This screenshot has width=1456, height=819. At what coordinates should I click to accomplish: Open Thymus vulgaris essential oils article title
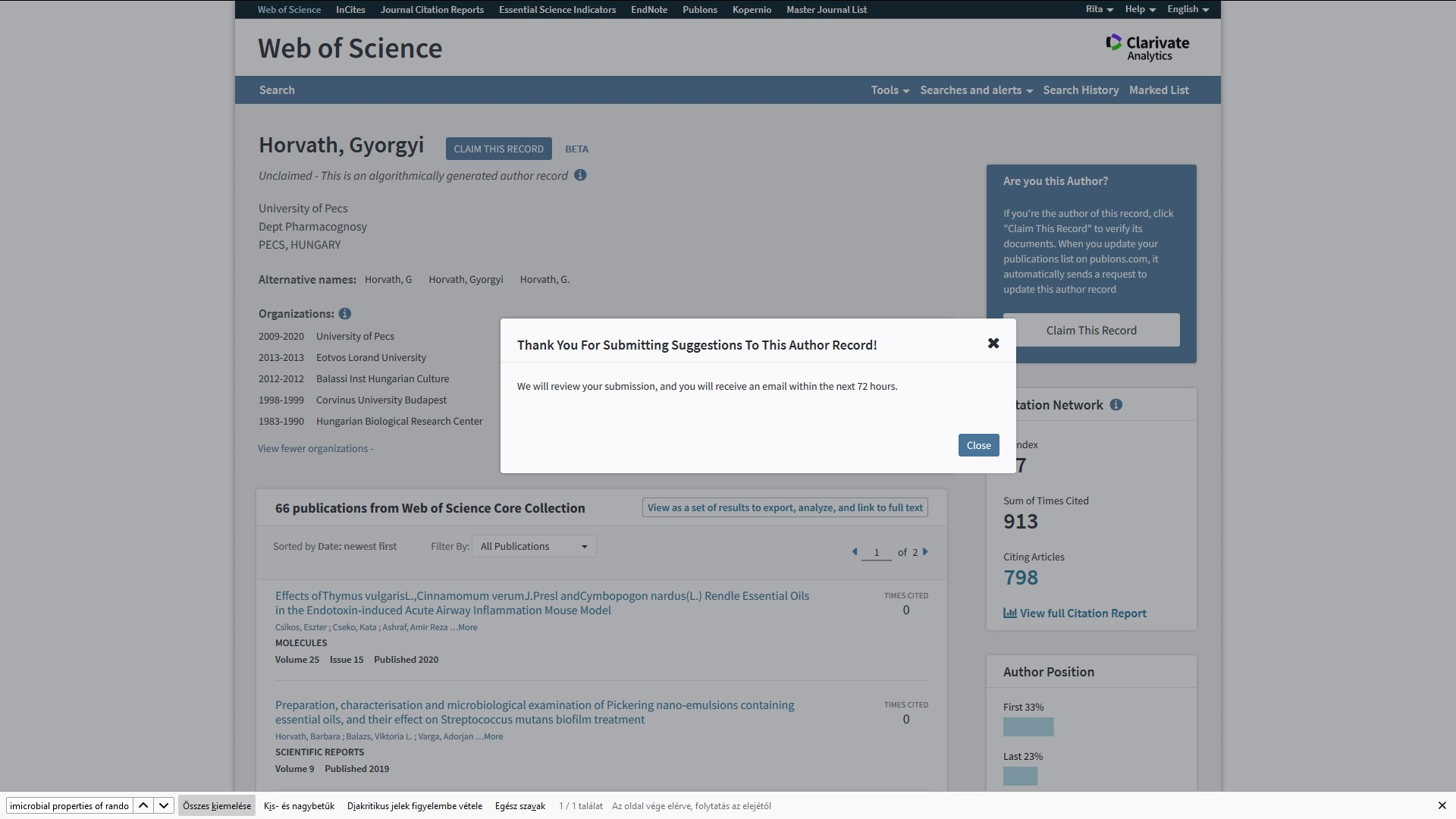coord(542,603)
